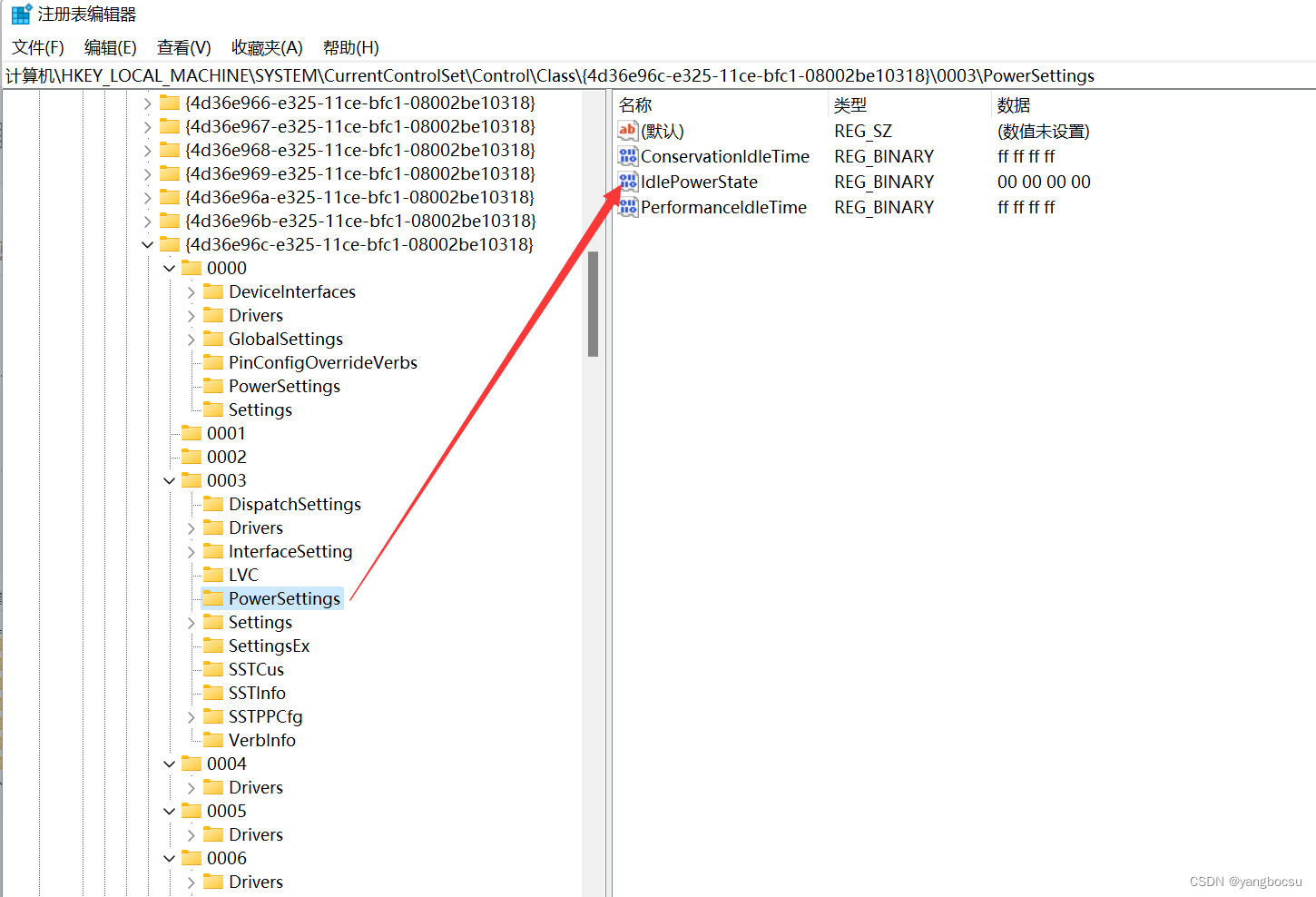This screenshot has width=1316, height=897.
Task: Select the Settings key under 0003
Action: point(260,622)
